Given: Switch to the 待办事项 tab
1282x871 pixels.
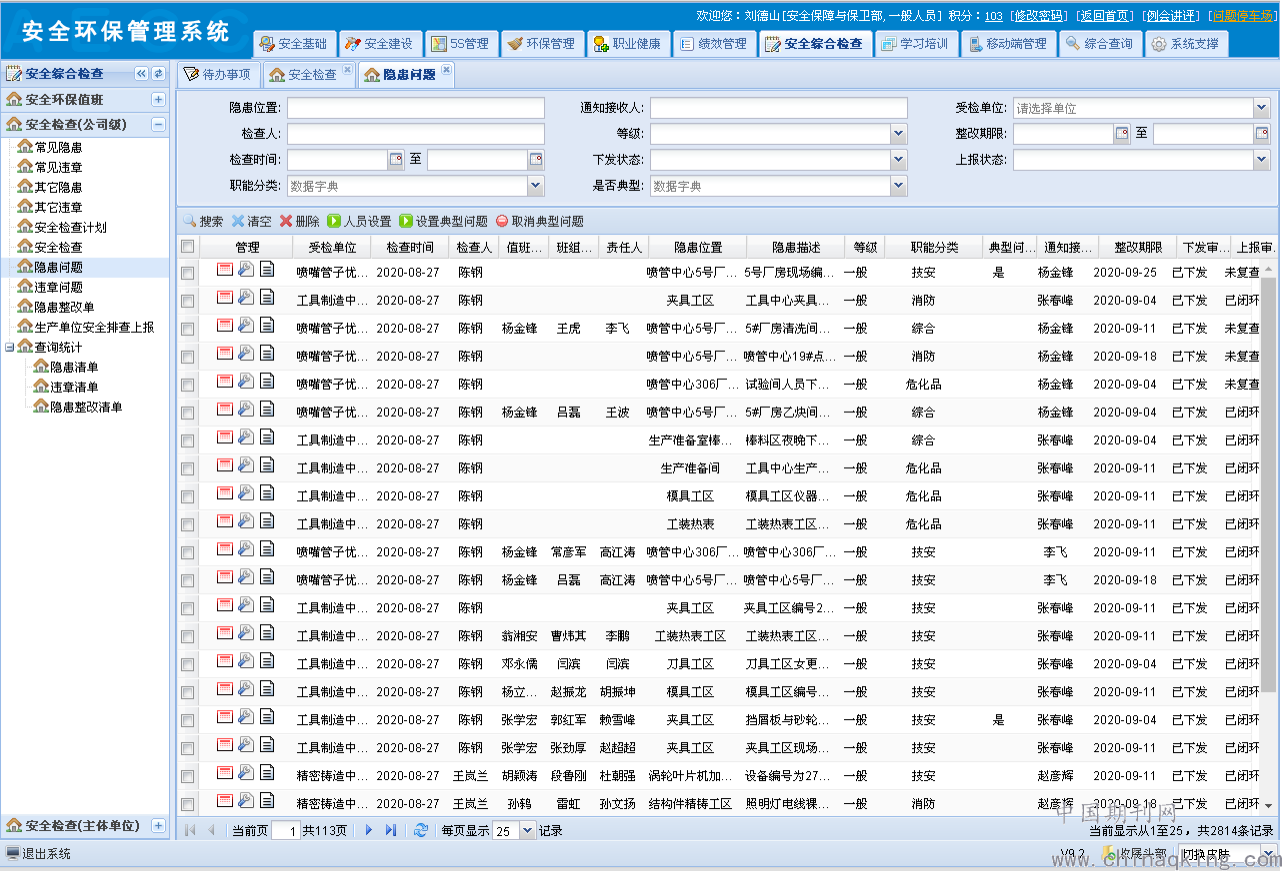Looking at the screenshot, I should 218,75.
